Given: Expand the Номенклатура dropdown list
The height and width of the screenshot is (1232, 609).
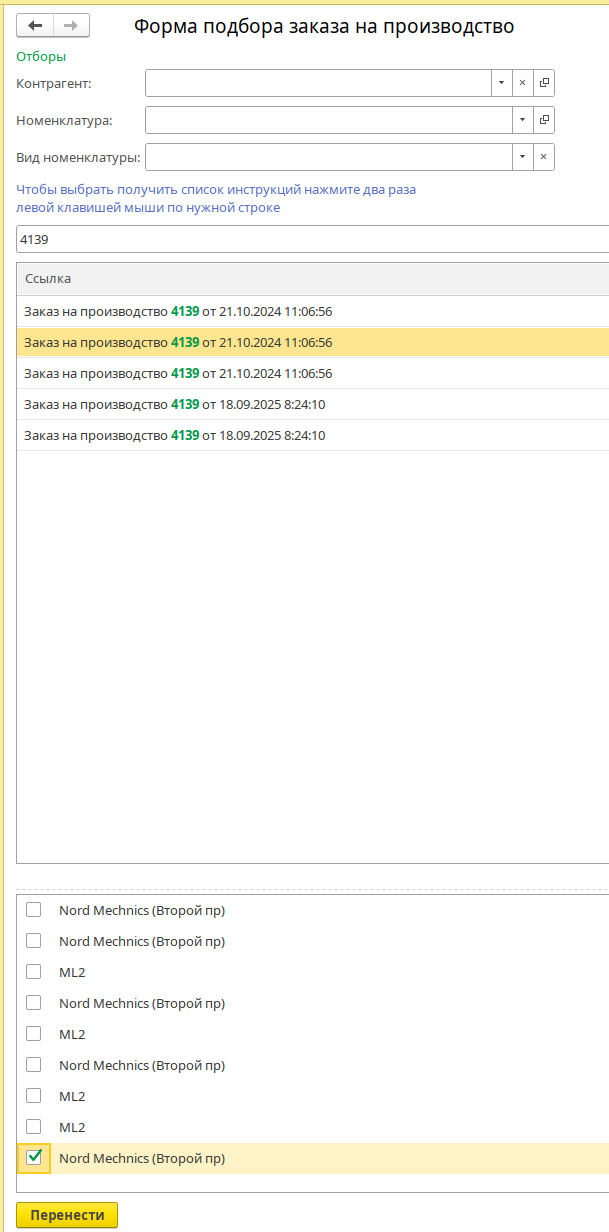Looking at the screenshot, I should pyautogui.click(x=522, y=120).
